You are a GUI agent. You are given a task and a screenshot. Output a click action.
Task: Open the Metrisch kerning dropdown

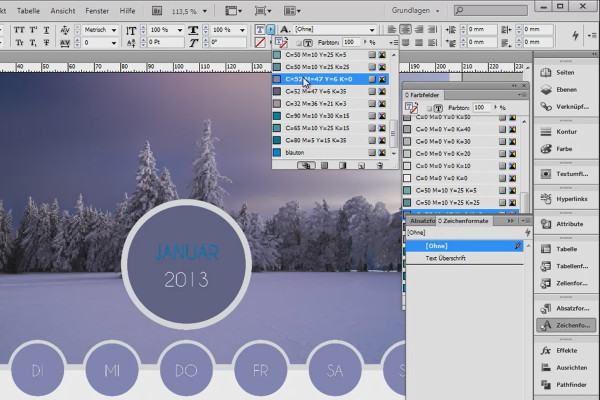point(114,30)
